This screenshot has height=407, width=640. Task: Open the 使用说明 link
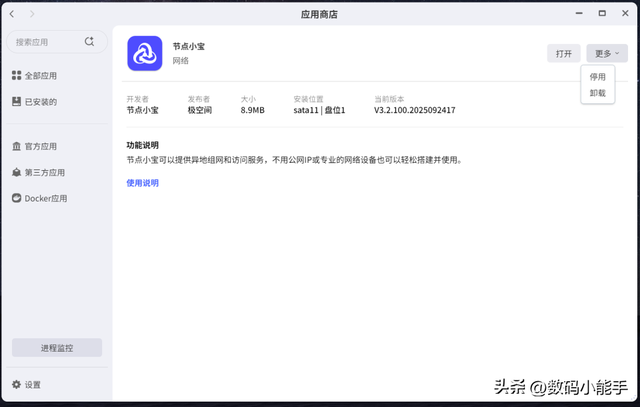[x=142, y=183]
